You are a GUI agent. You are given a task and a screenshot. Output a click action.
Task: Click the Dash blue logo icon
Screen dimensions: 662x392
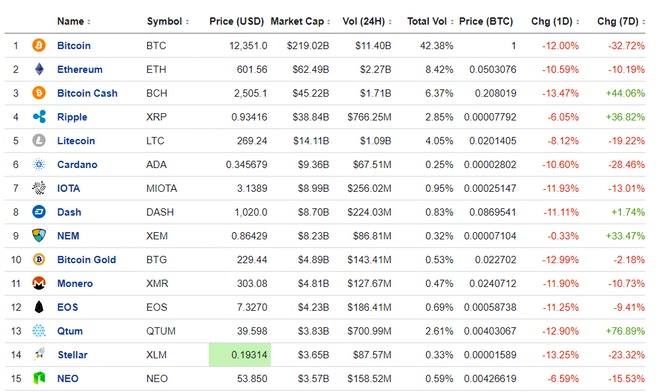tap(39, 212)
